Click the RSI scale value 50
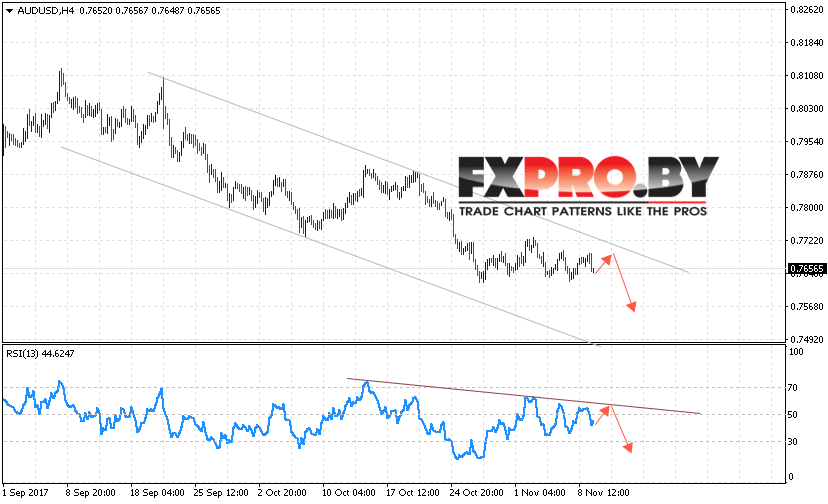 click(792, 415)
